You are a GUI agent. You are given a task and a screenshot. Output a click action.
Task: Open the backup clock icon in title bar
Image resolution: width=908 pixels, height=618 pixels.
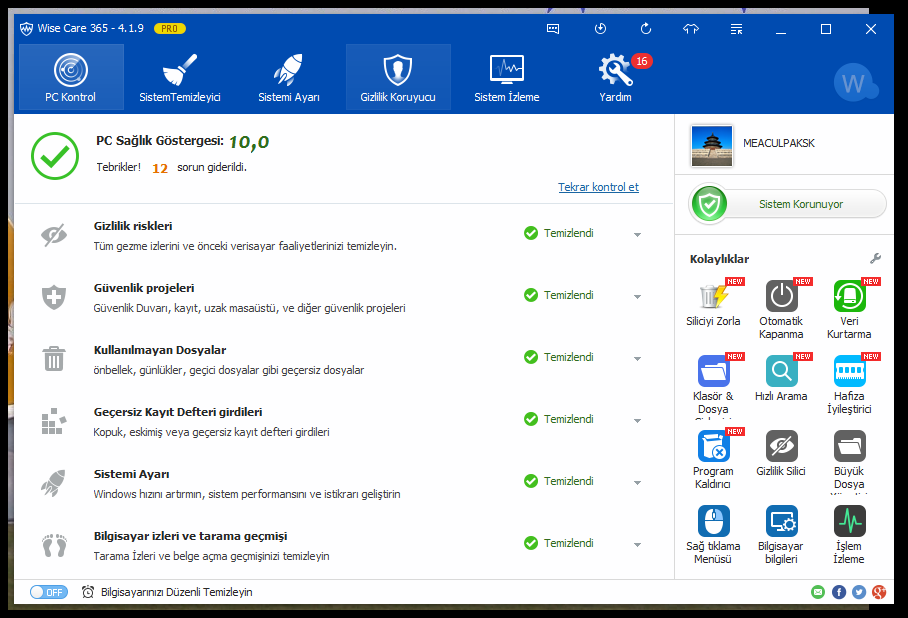pyautogui.click(x=601, y=28)
